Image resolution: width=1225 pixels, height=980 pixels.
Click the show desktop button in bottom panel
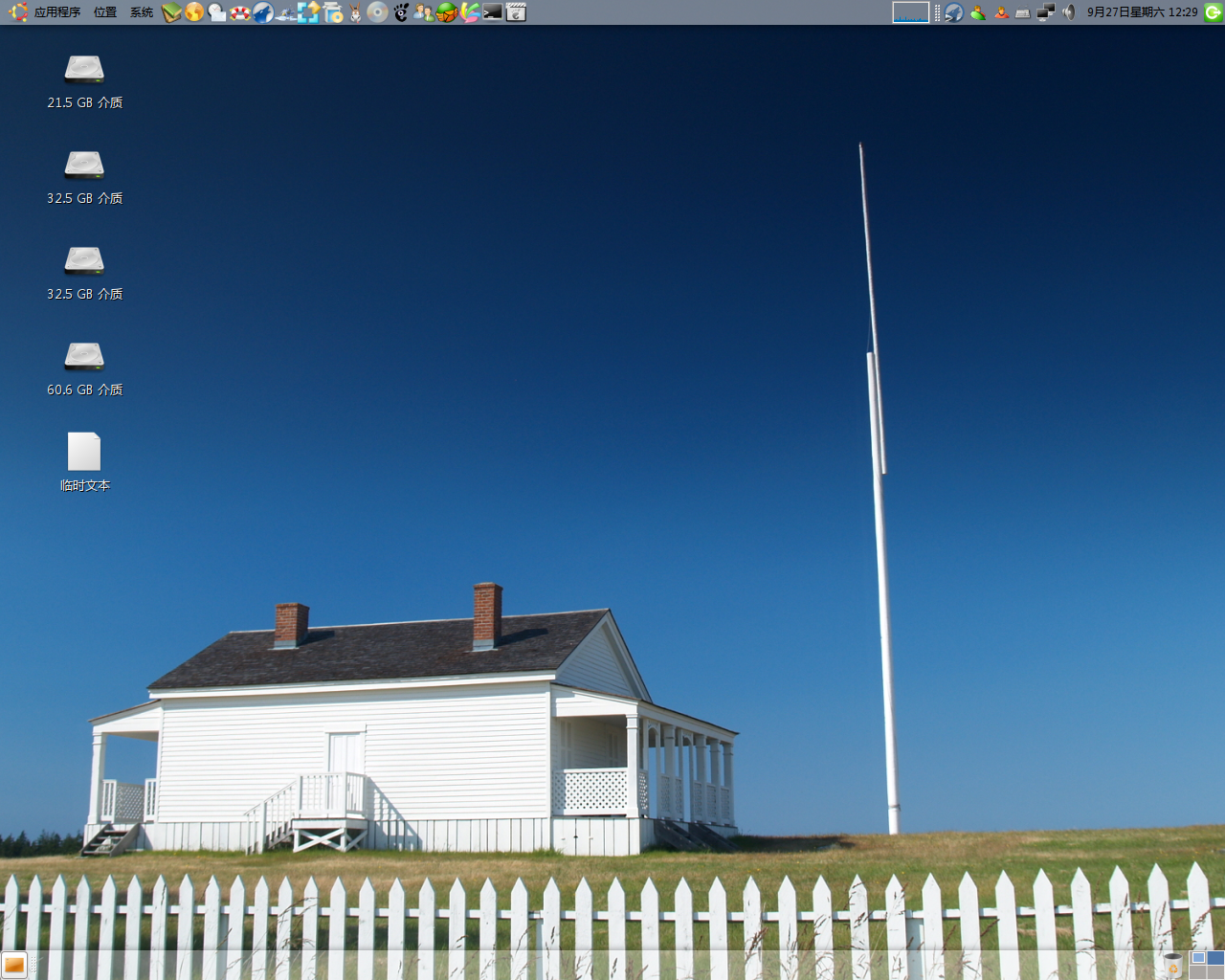(x=13, y=966)
